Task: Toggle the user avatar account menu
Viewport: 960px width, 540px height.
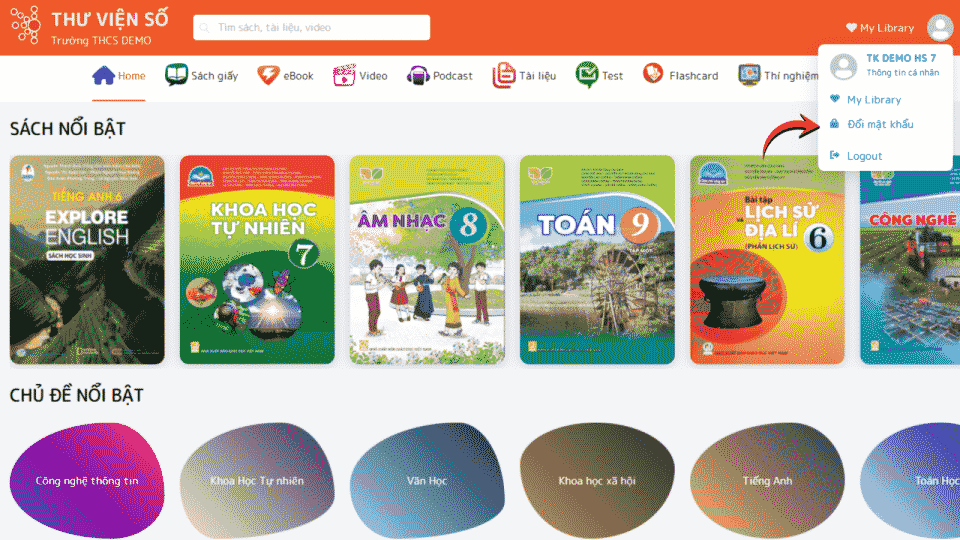Action: [939, 28]
